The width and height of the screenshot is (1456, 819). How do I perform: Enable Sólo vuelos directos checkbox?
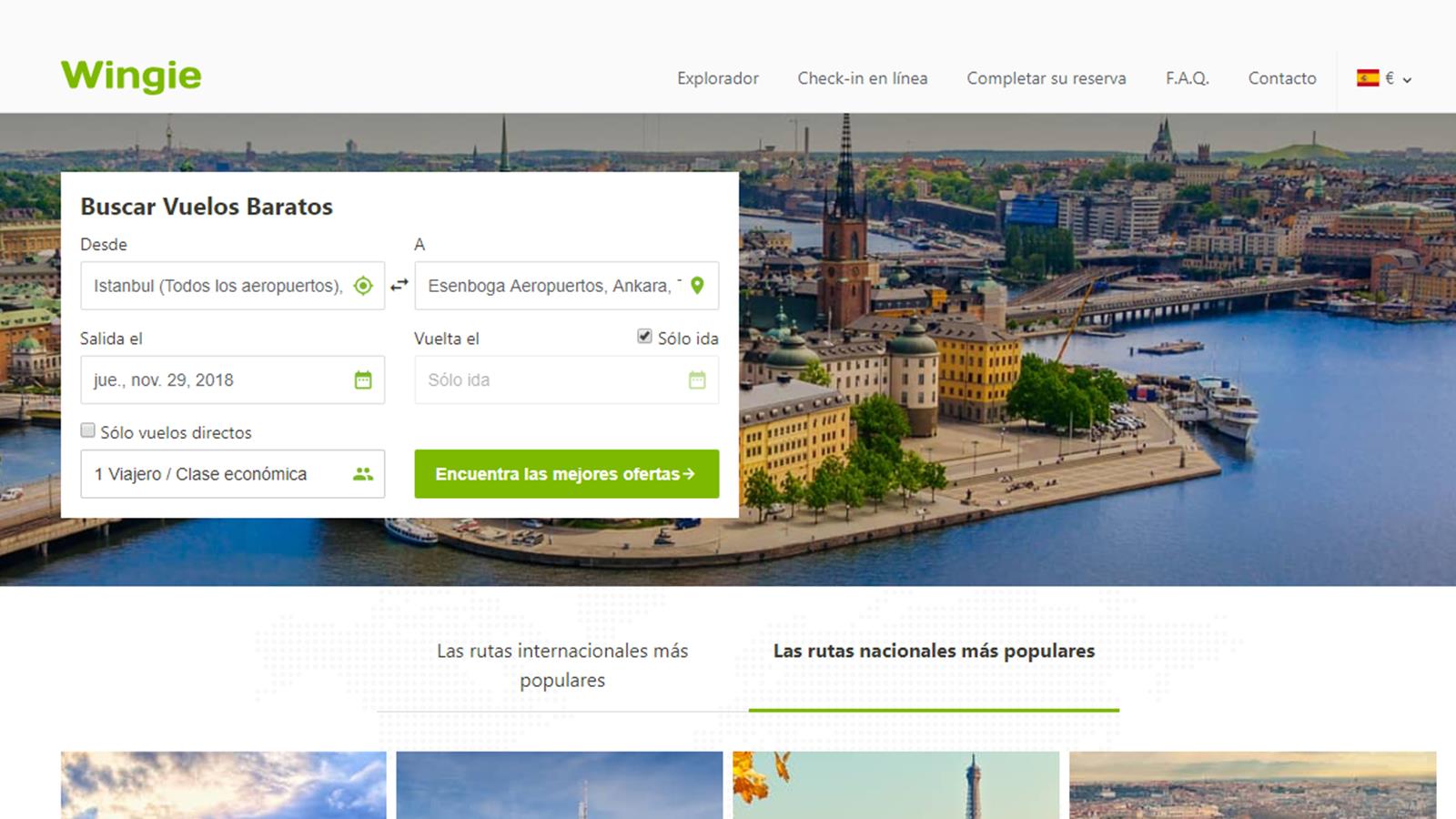(88, 431)
